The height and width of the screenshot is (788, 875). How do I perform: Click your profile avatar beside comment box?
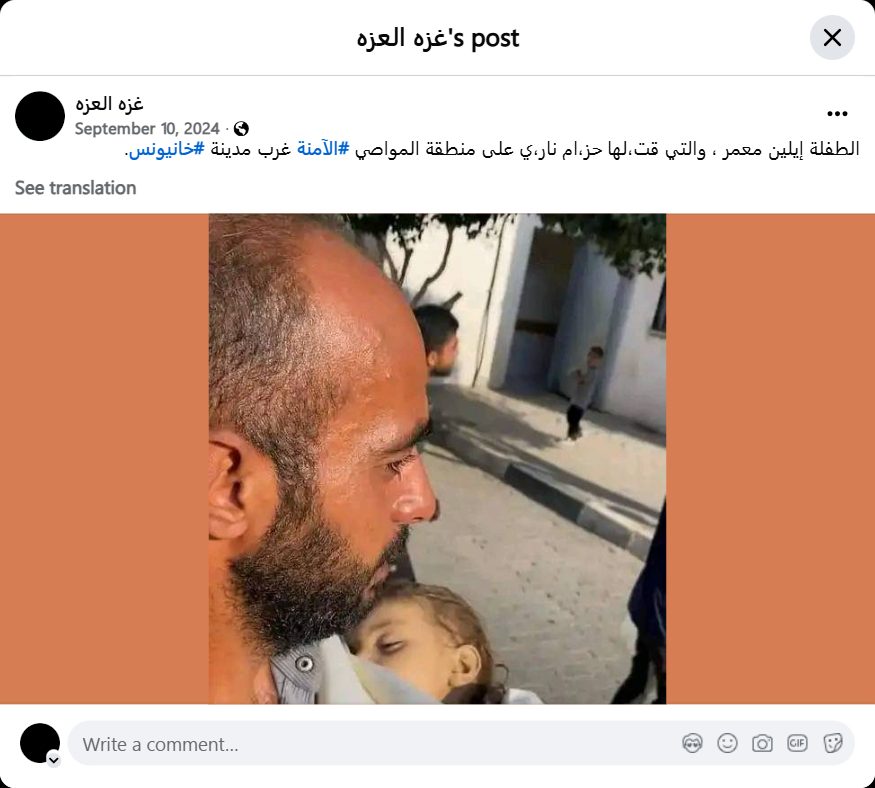tap(40, 743)
